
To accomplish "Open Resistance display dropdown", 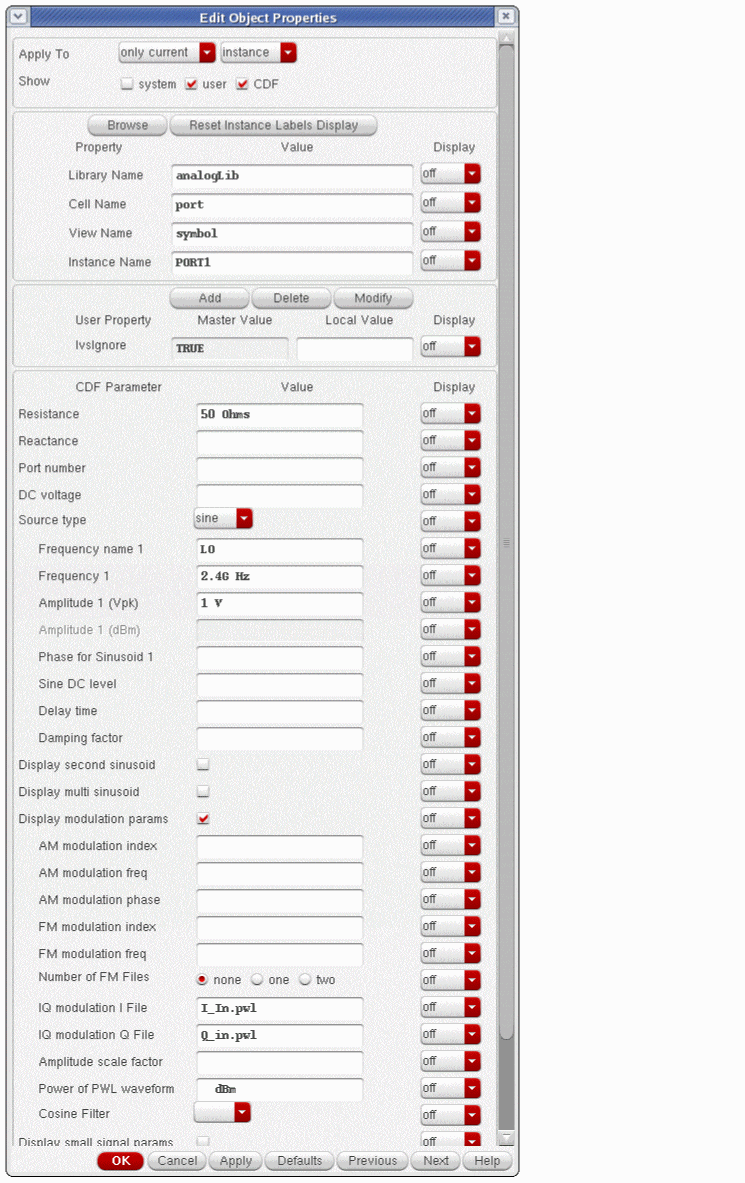I will click(x=451, y=413).
